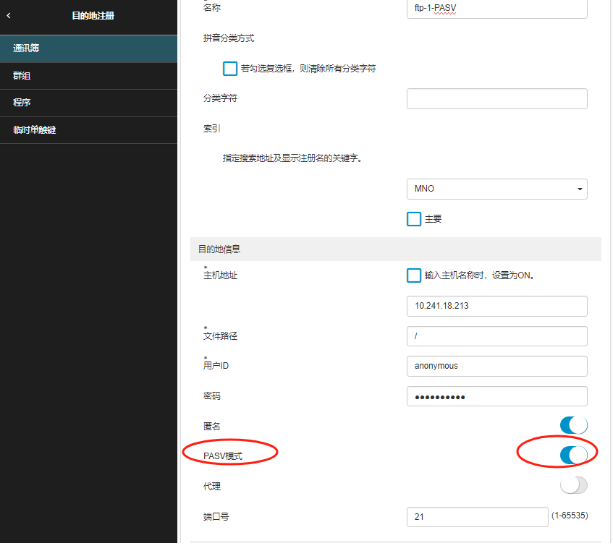The image size is (613, 544).
Task: Click the 端口号 field showing 21
Action: [x=476, y=516]
